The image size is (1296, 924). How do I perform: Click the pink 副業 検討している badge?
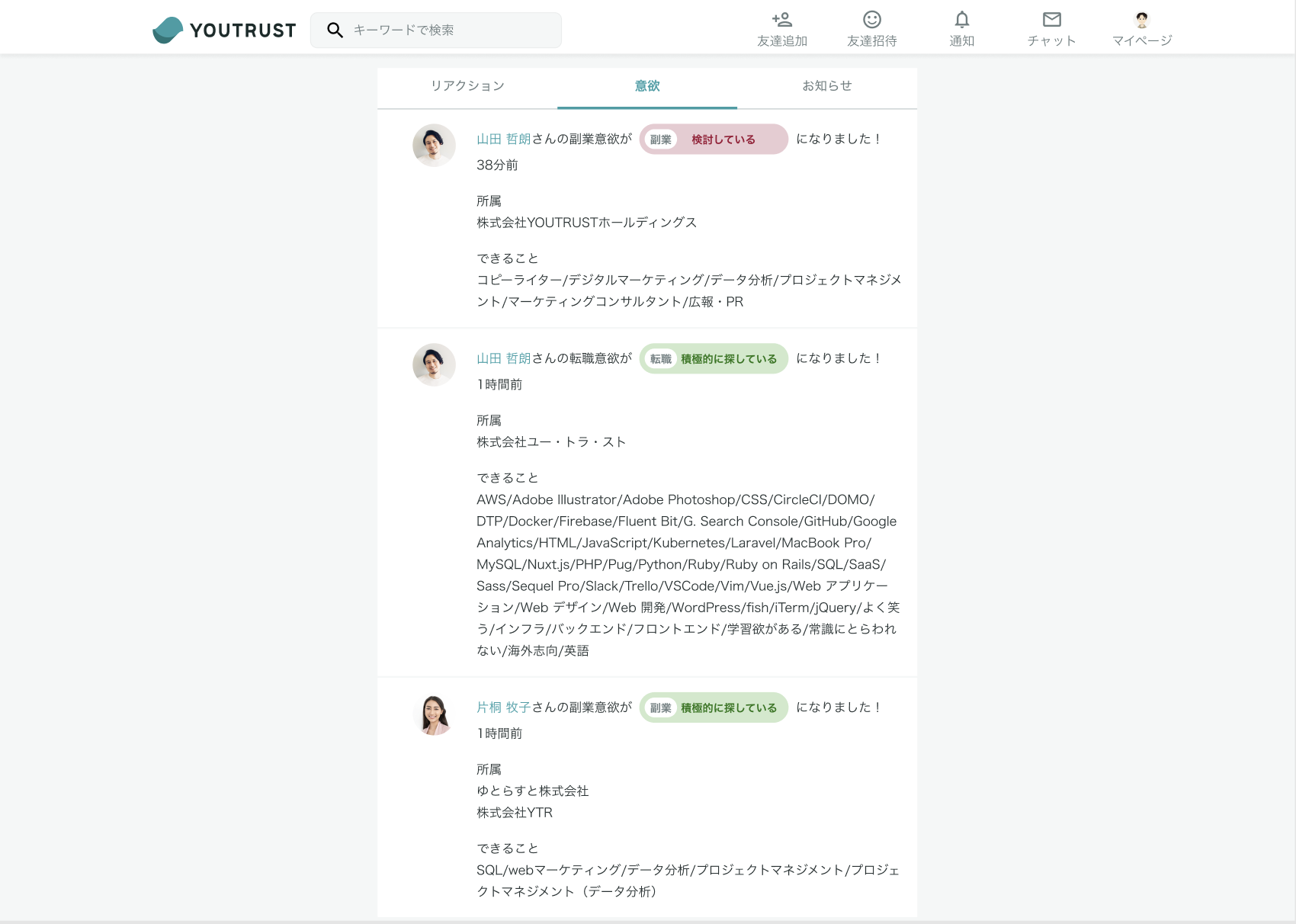[x=714, y=140]
